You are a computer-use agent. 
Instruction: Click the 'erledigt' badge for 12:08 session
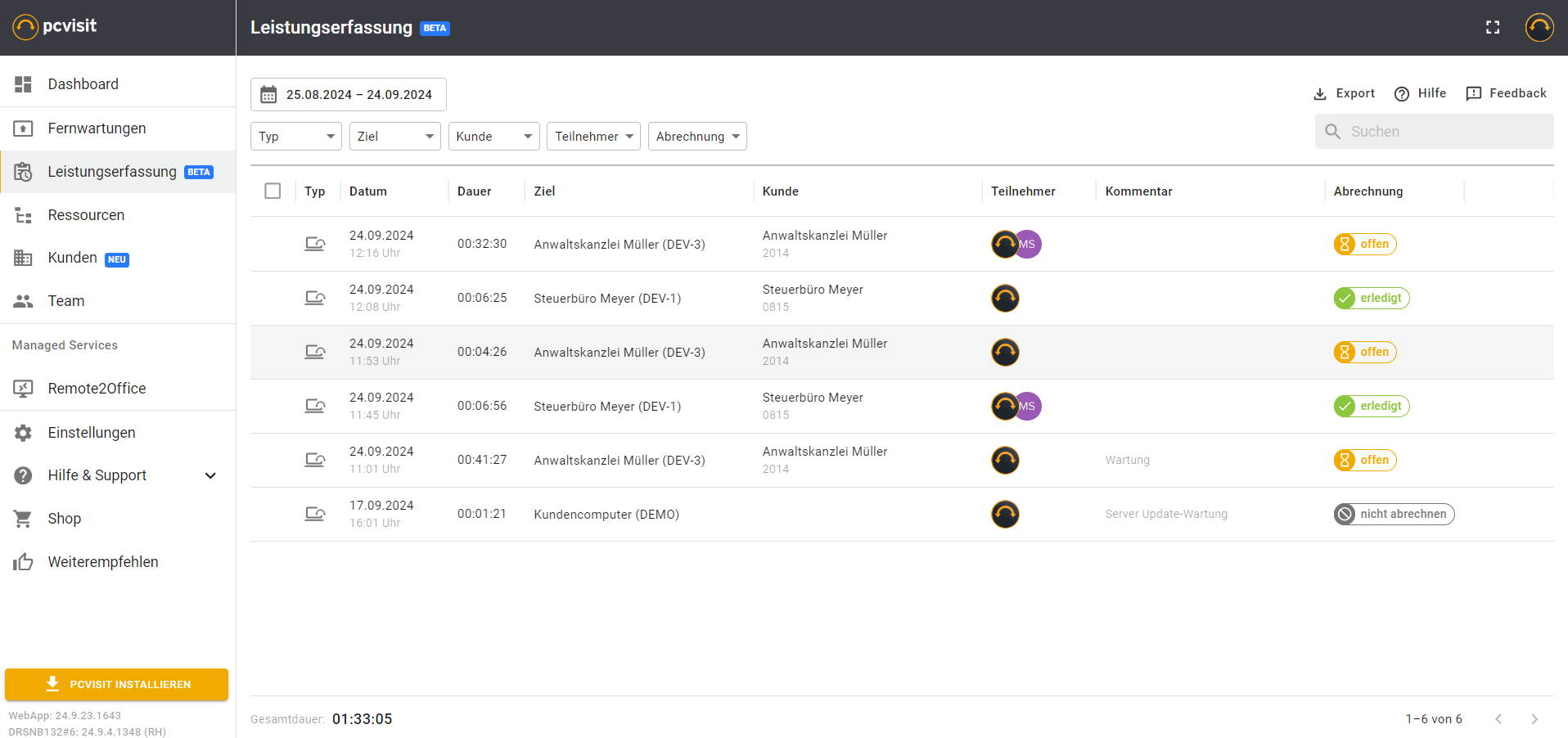pos(1372,298)
